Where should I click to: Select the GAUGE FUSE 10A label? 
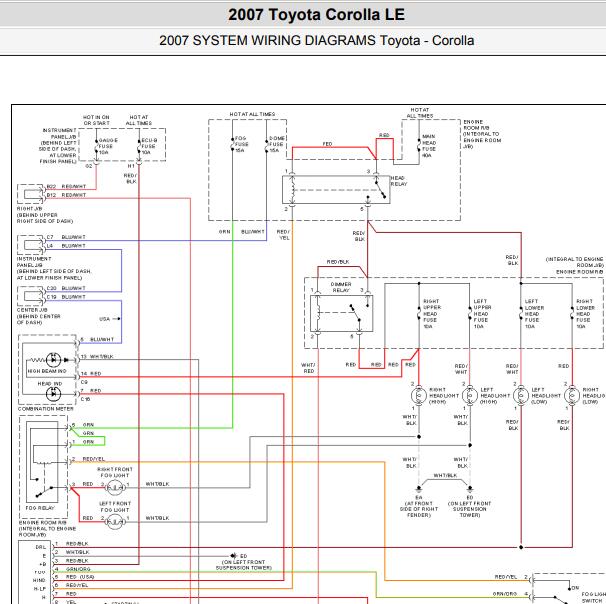pos(108,146)
